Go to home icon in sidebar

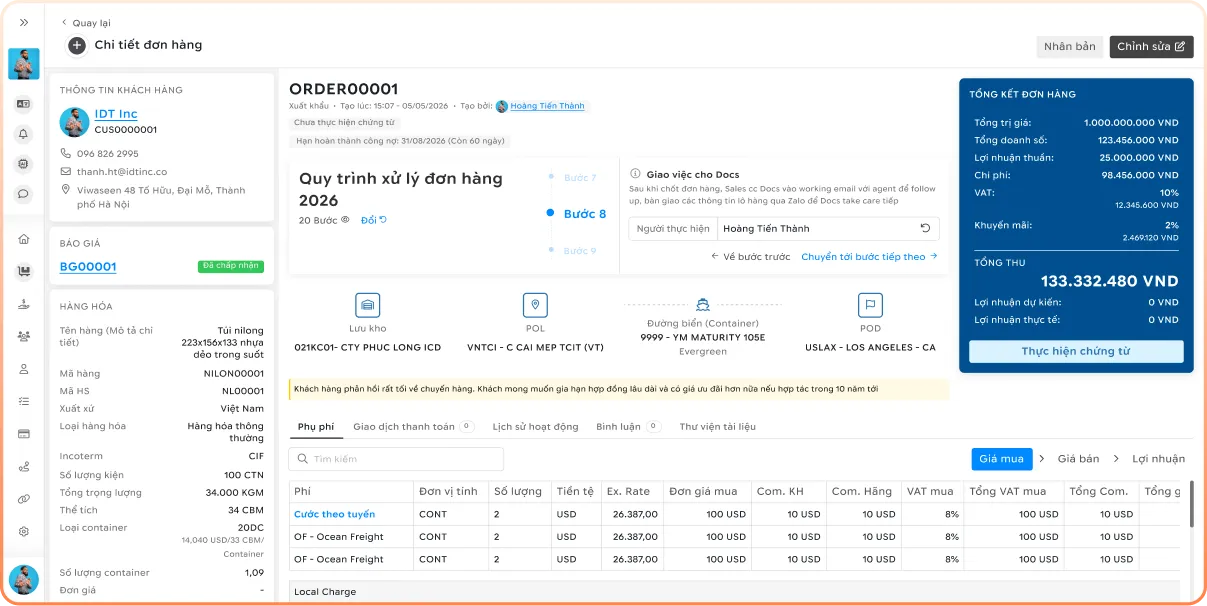click(x=24, y=240)
